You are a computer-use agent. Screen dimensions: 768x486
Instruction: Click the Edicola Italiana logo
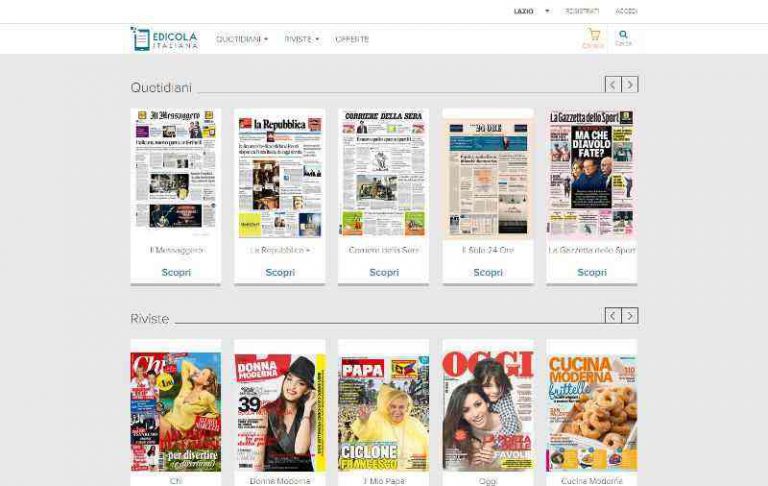tap(165, 39)
